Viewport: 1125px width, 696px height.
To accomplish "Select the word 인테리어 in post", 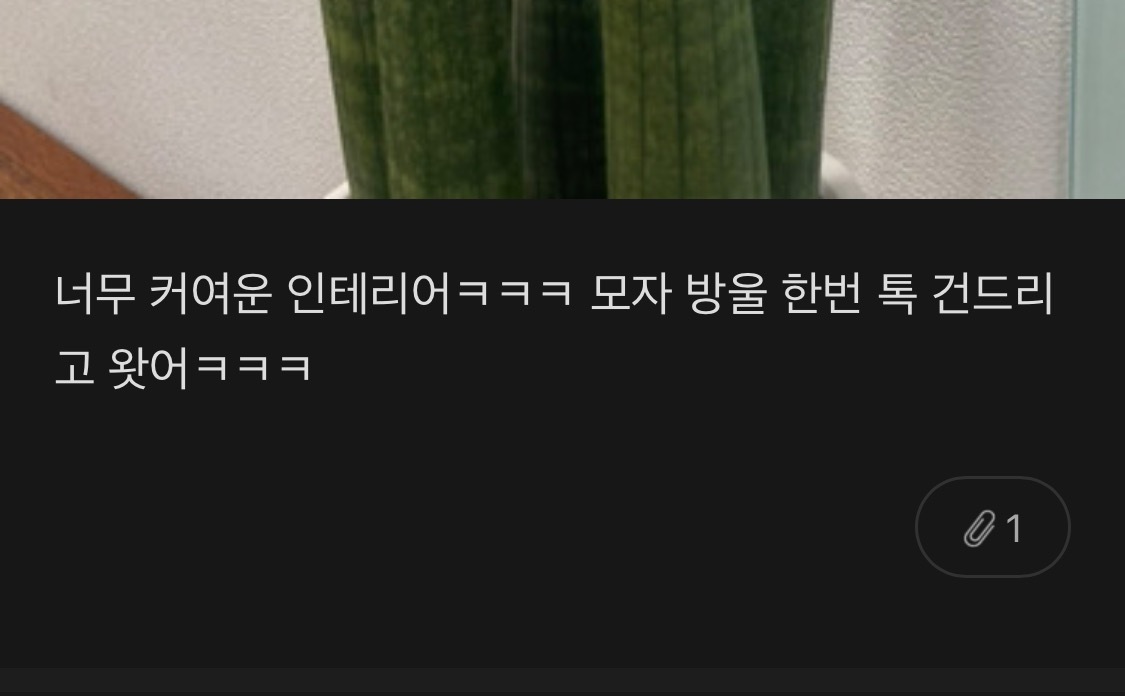I will [369, 293].
